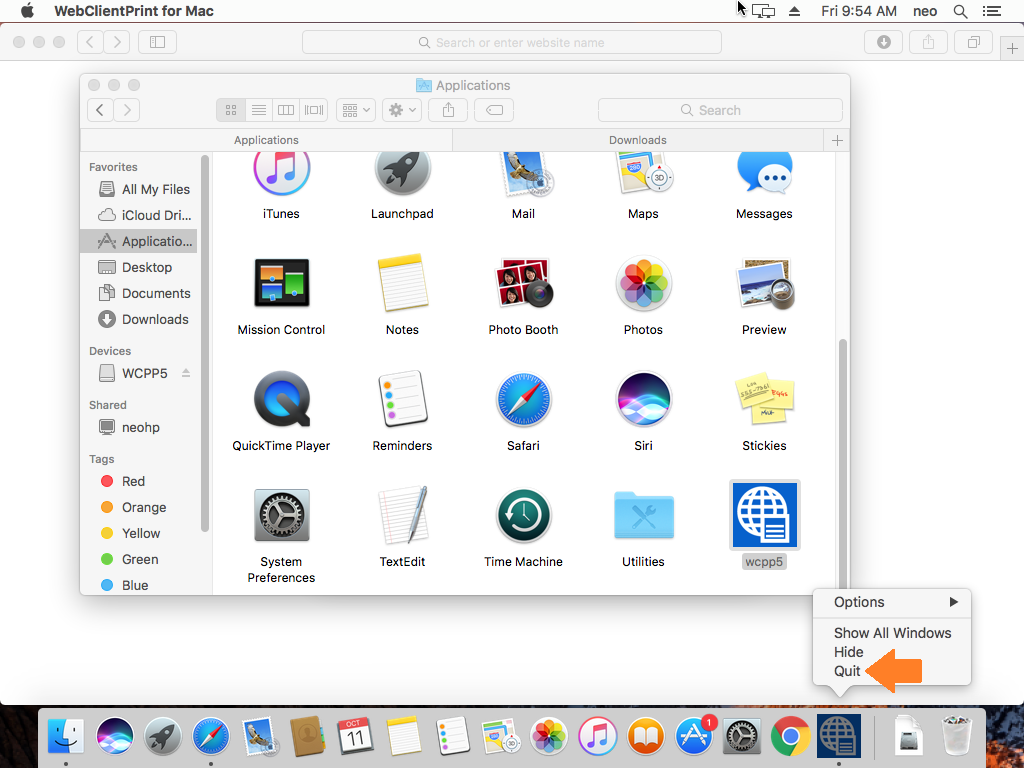Add a new Finder tab
1024x768 pixels.
[837, 140]
